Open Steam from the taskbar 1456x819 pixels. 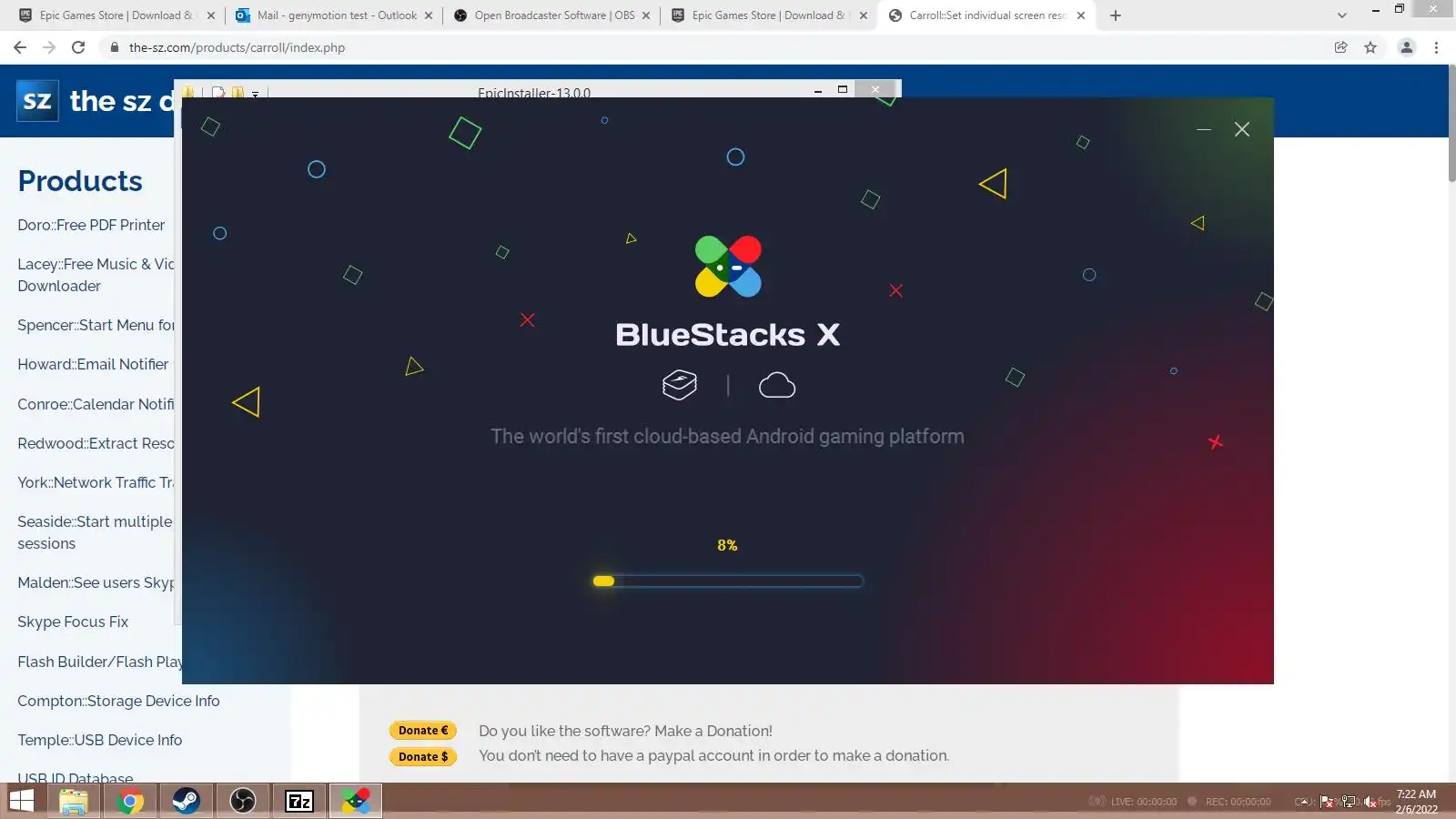pos(187,801)
